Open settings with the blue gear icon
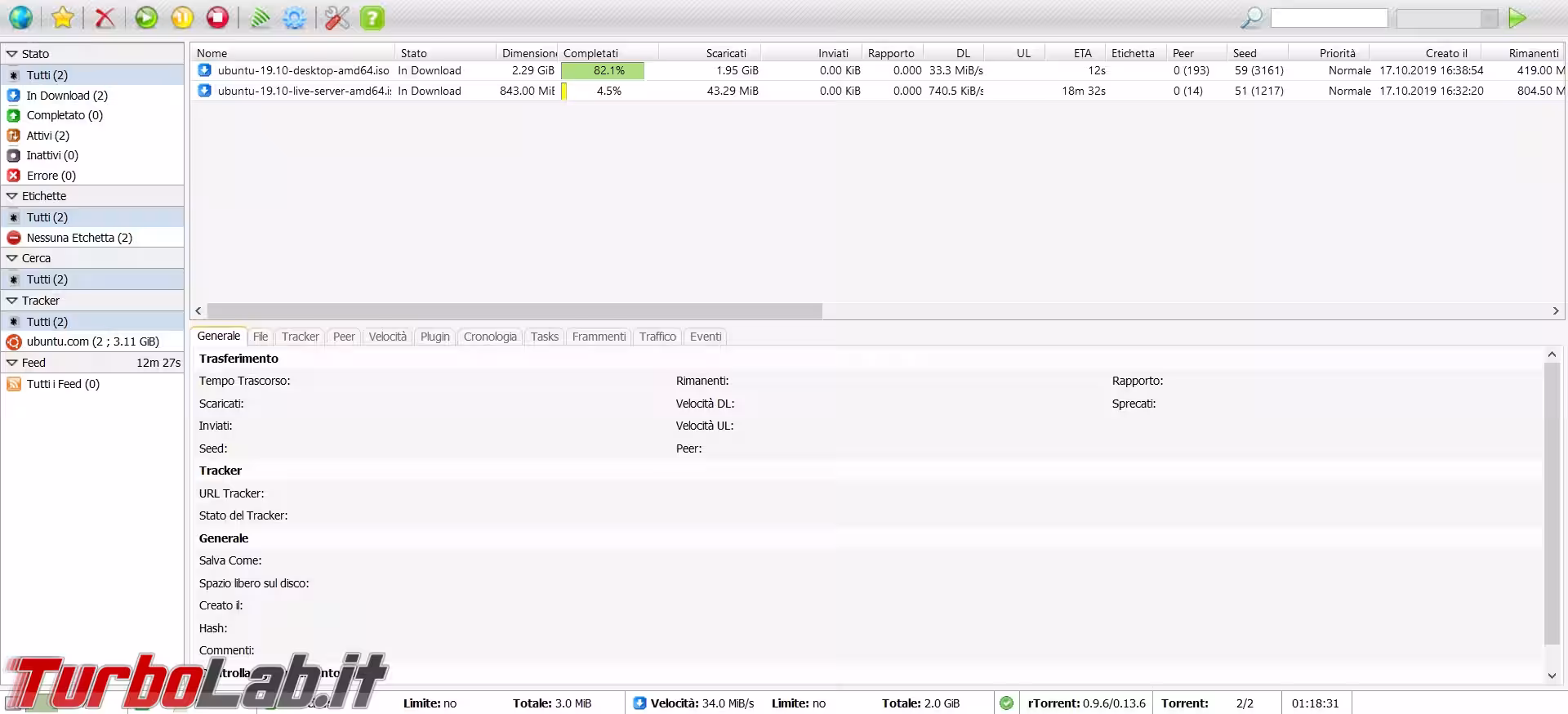 [x=294, y=17]
